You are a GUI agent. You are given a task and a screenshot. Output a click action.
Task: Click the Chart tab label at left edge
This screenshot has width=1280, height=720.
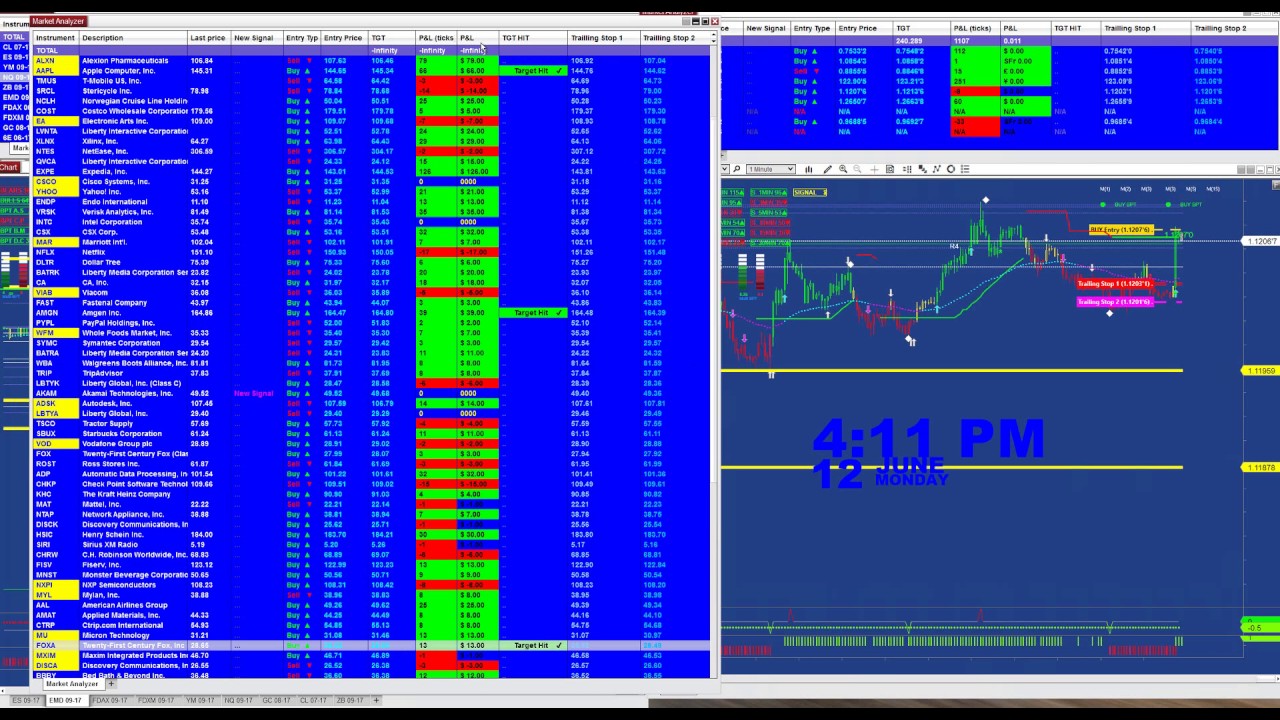tap(10, 167)
